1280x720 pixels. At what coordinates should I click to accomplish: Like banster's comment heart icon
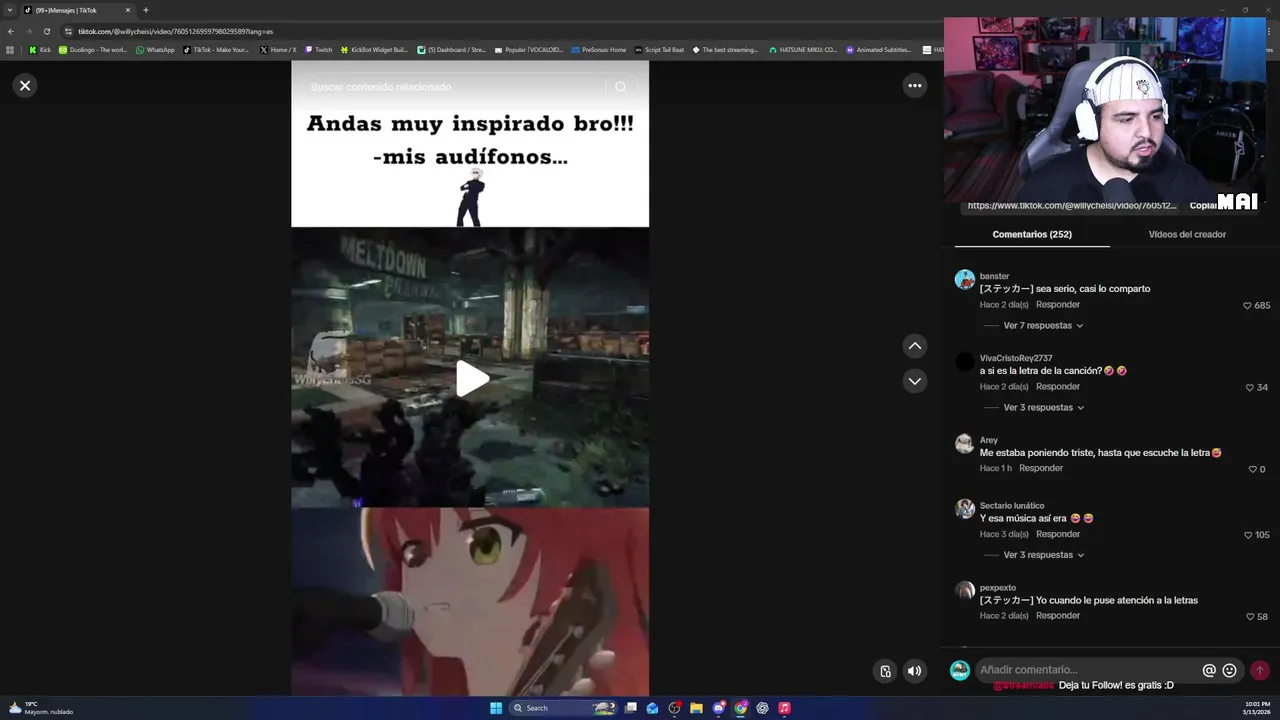pos(1247,305)
